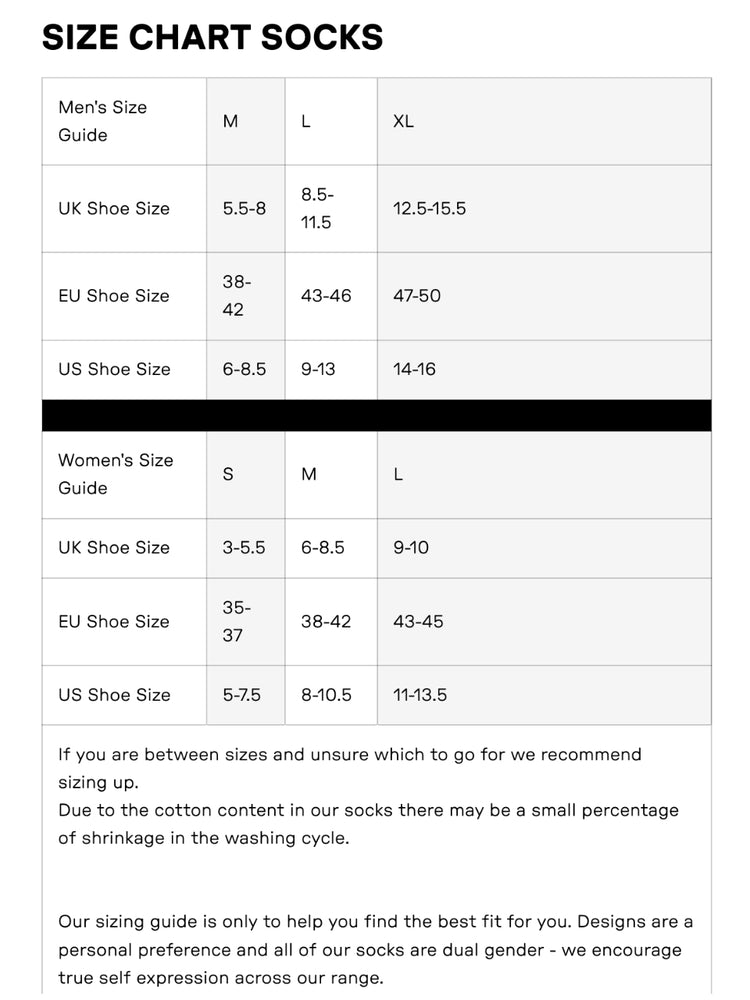
Task: Click the black divider bar between tables
Action: tap(376, 416)
